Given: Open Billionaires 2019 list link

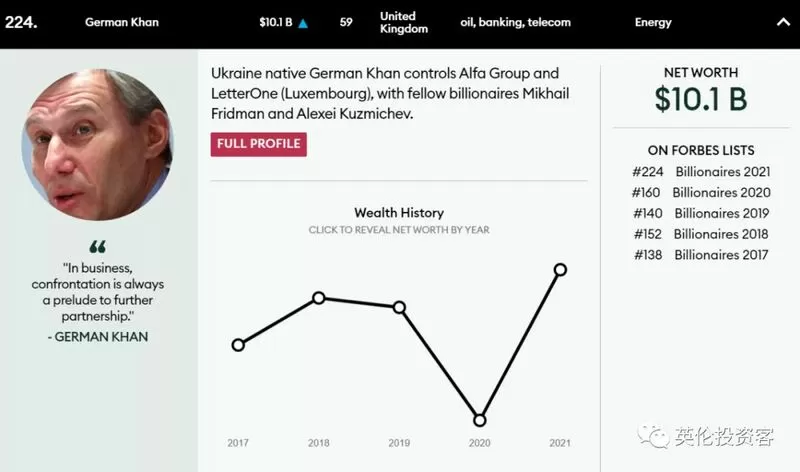Looking at the screenshot, I should pyautogui.click(x=721, y=213).
